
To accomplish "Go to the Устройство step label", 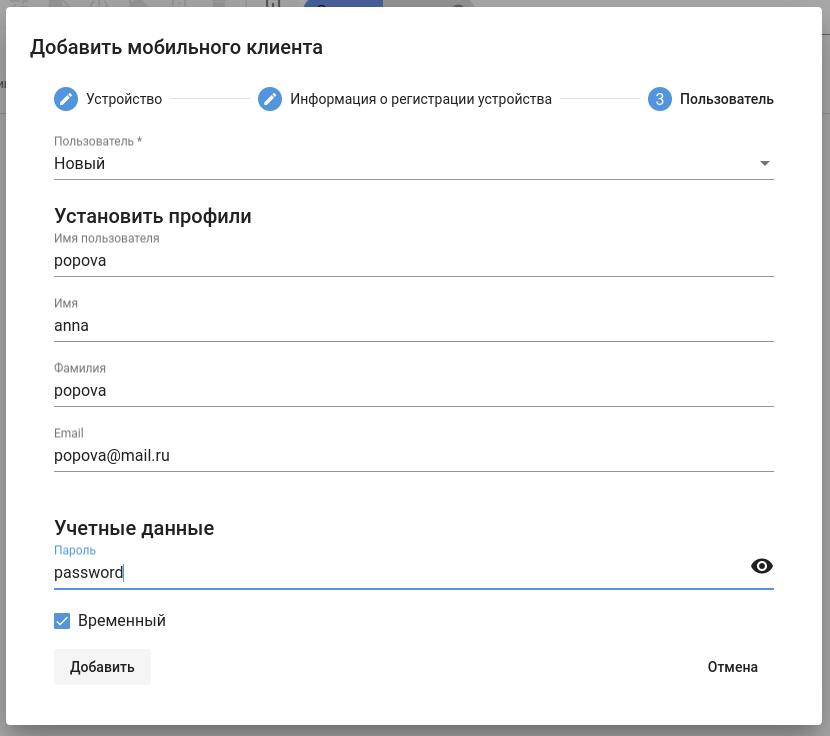I will pos(124,99).
